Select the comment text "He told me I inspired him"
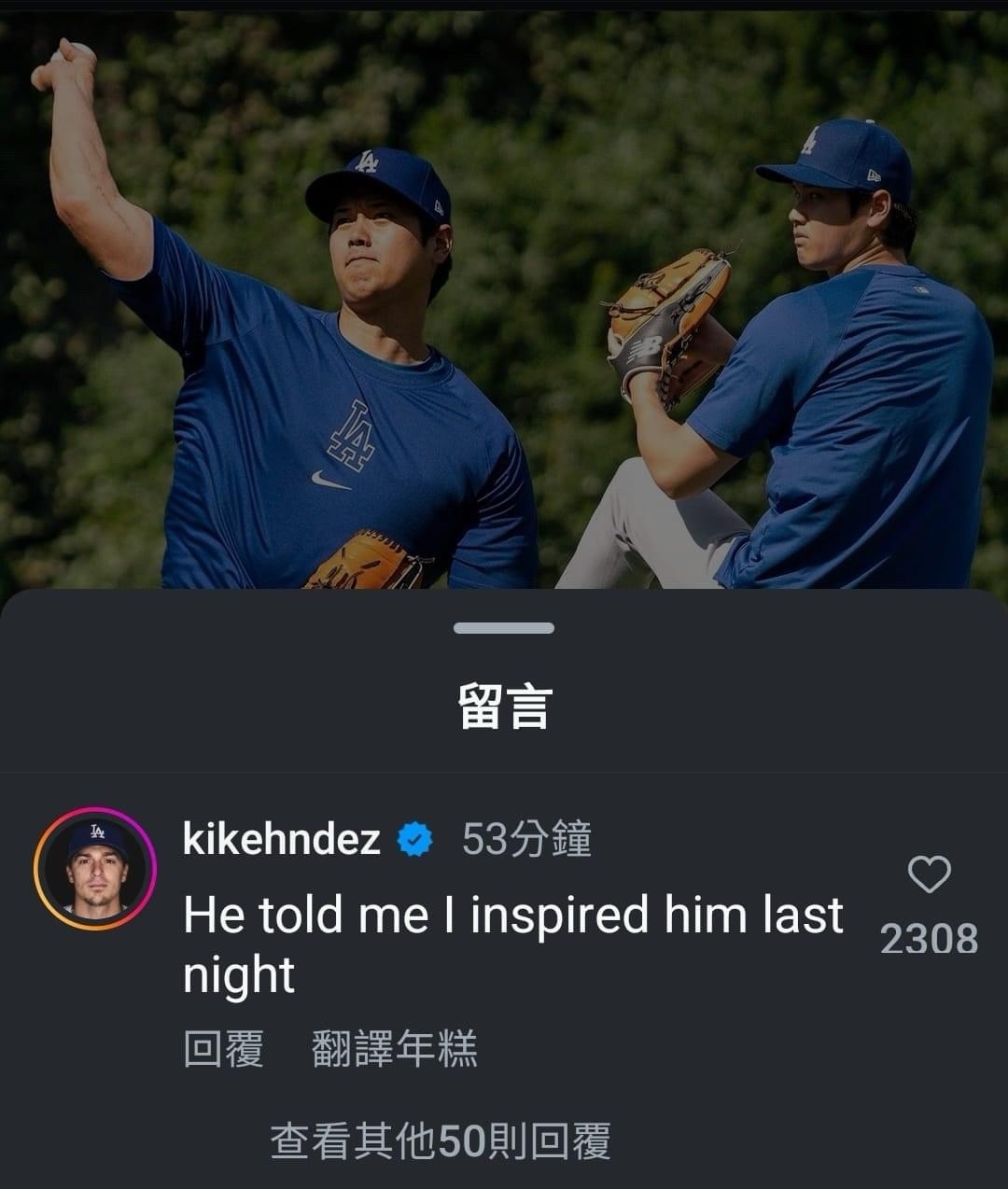 [416, 915]
